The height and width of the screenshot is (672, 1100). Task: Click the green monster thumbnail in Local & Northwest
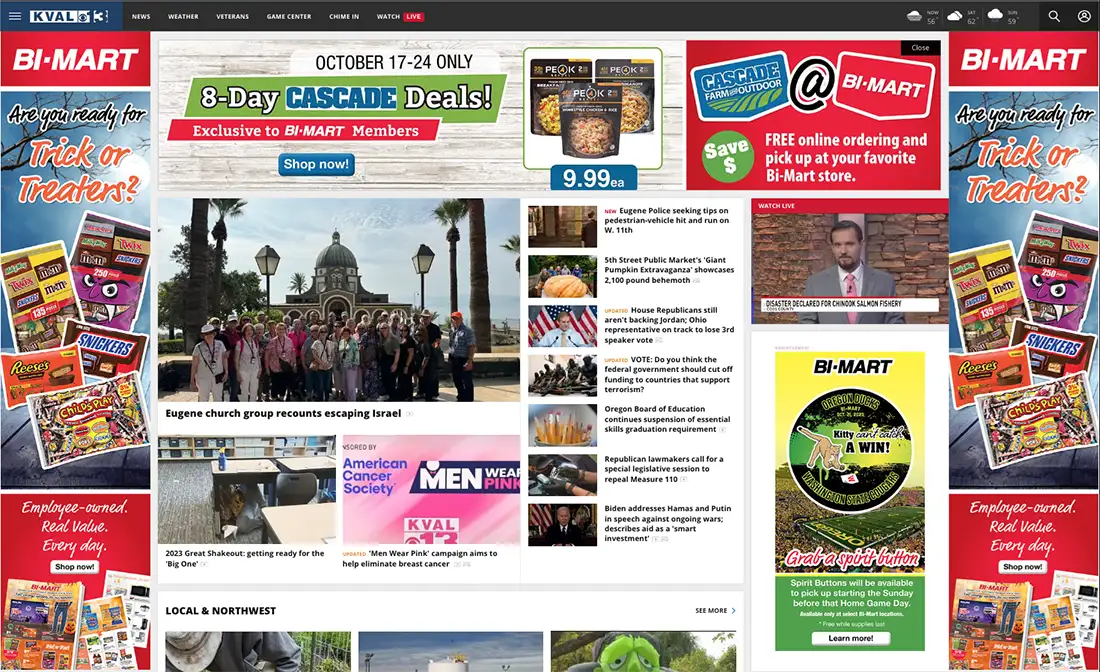[643, 652]
